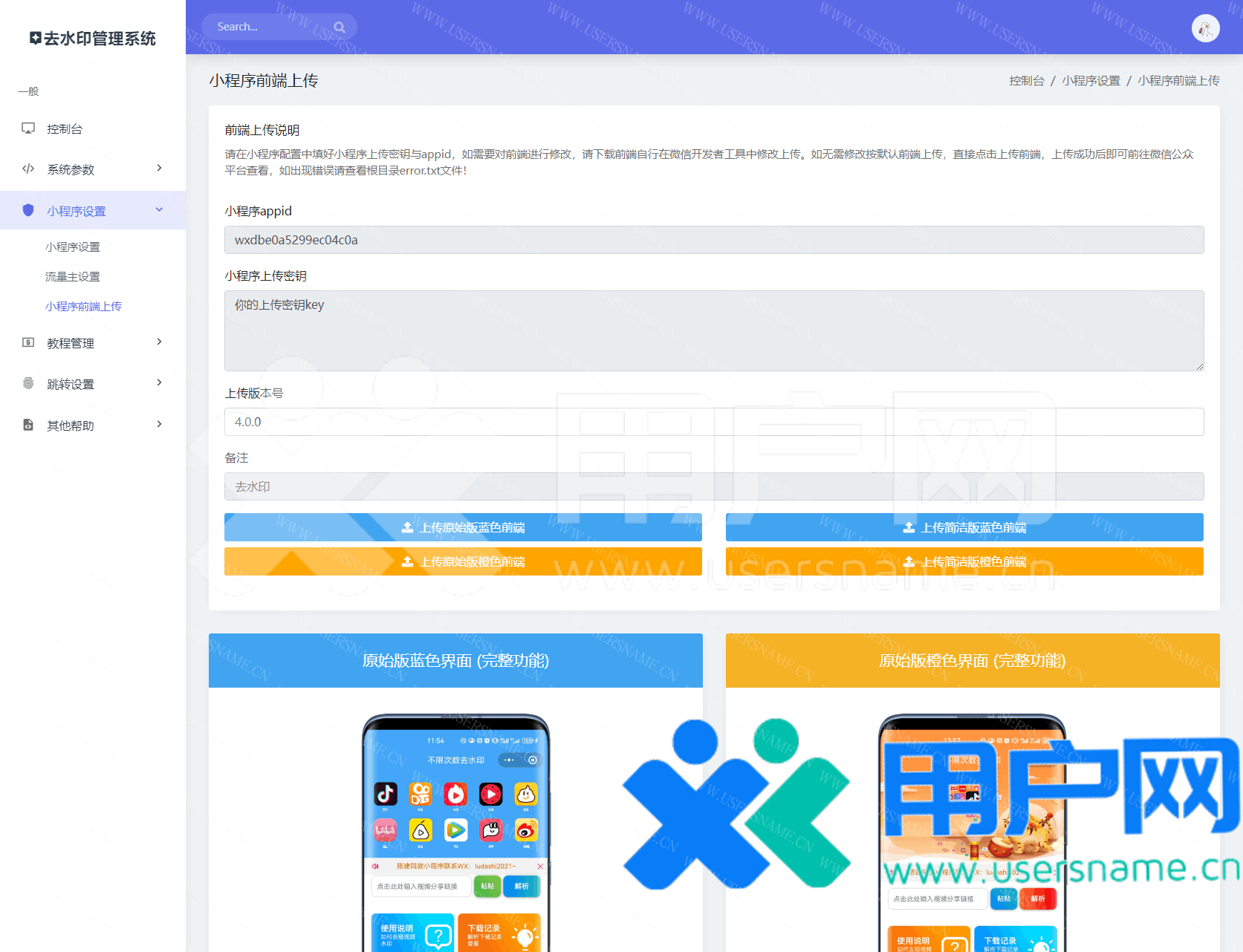This screenshot has height=952, width=1243.
Task: Click the 系统参数 code icon
Action: (x=28, y=169)
